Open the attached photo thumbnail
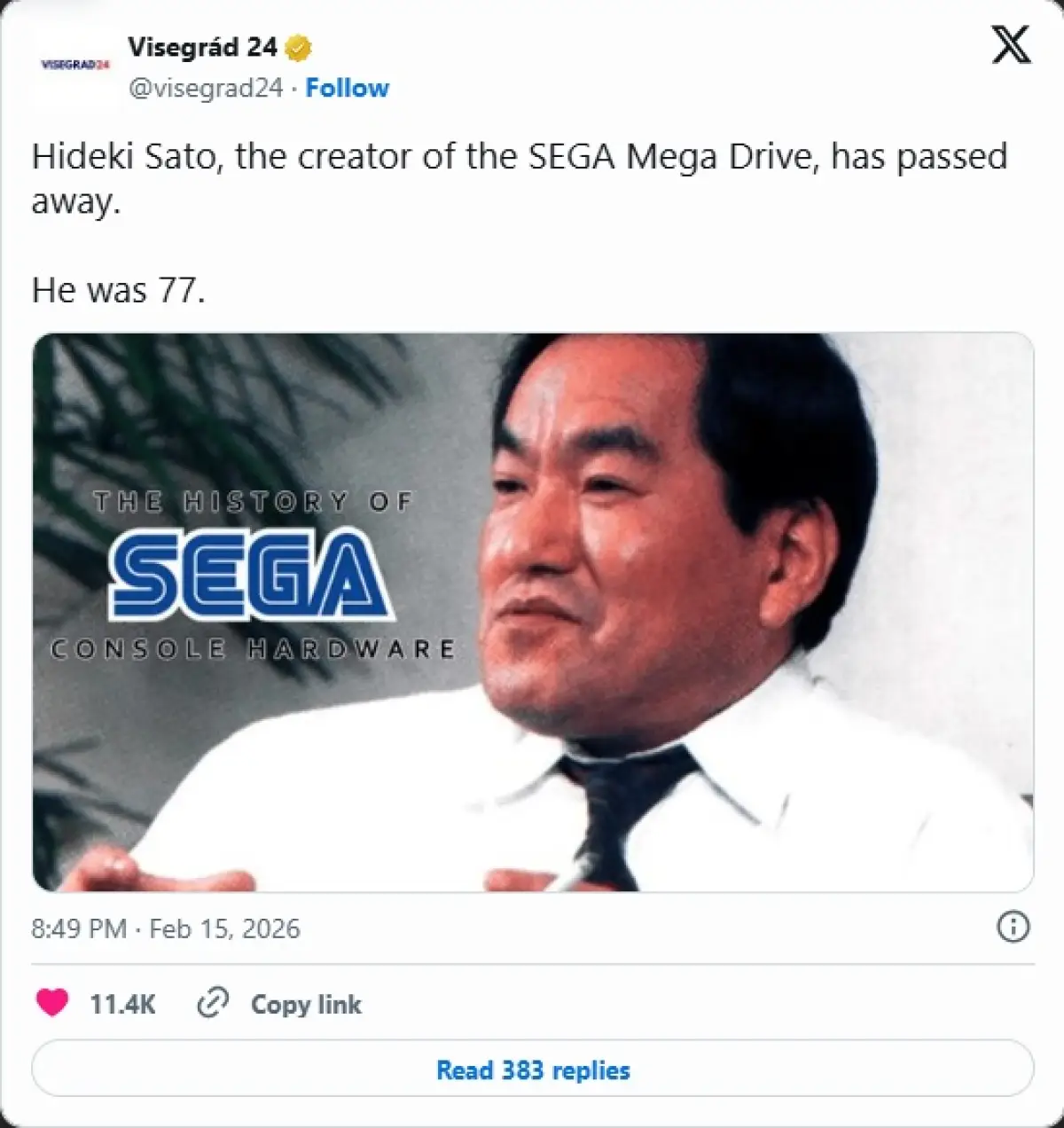The height and width of the screenshot is (1128, 1064). [x=533, y=612]
